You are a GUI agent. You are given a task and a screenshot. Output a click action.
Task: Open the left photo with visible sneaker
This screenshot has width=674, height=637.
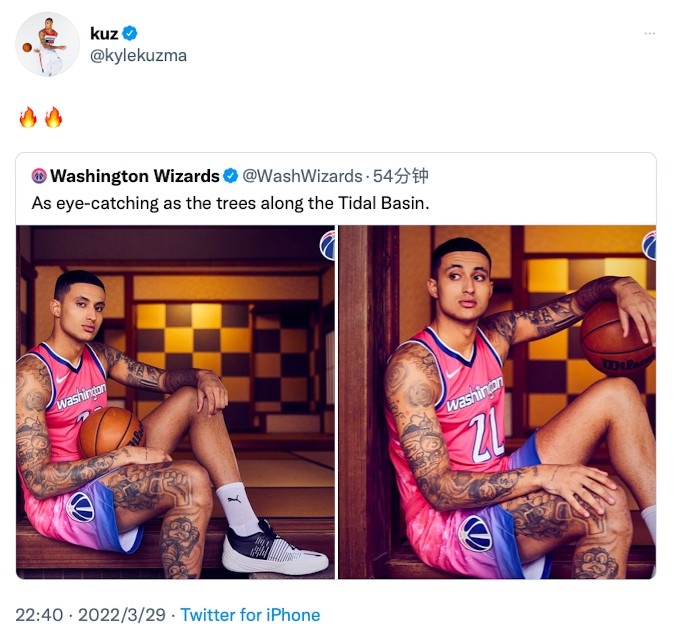point(175,402)
